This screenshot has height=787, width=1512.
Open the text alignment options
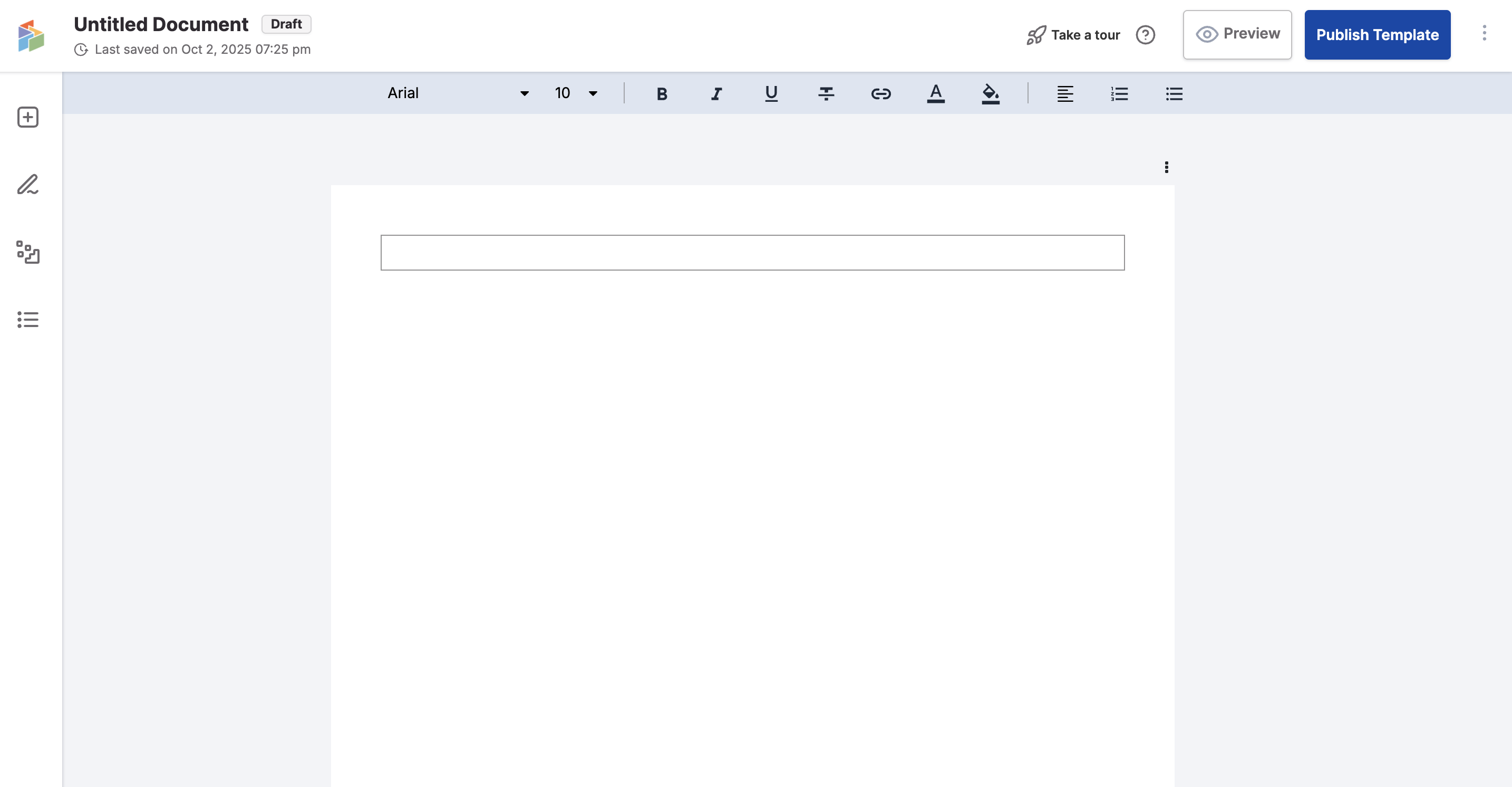click(x=1065, y=93)
